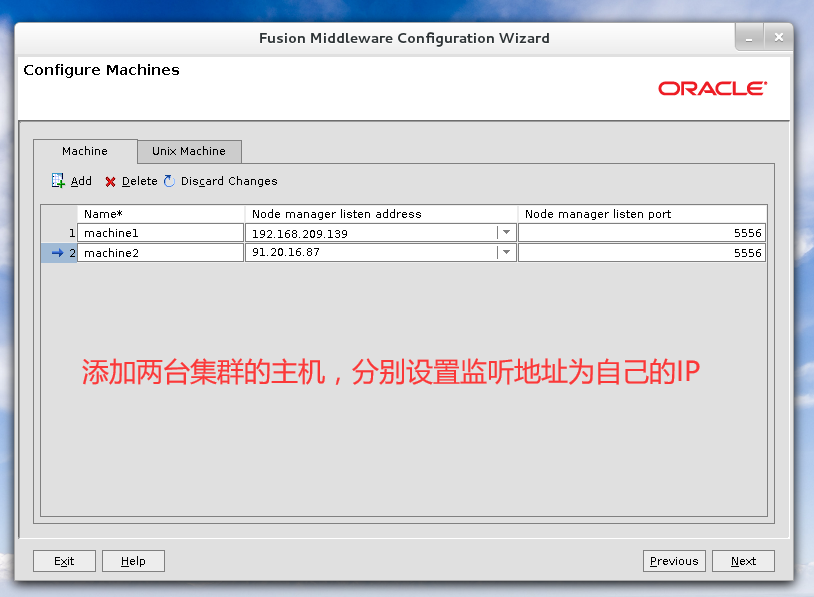Screen dimensions: 814x597
Task: Select row 2 header with arrow indicator
Action: pos(59,253)
